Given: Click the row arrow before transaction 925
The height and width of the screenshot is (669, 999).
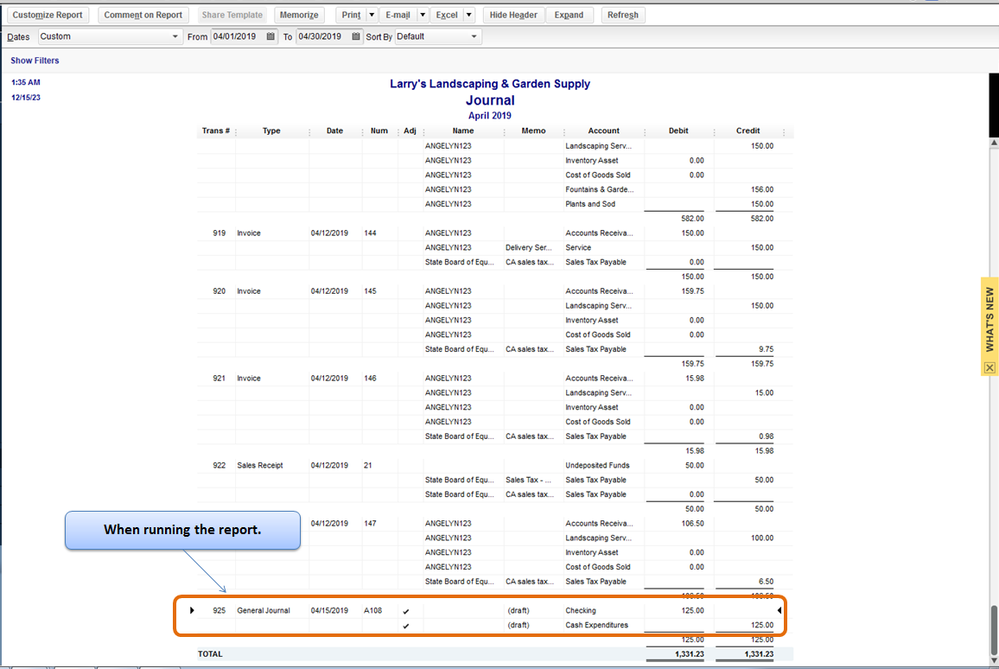Looking at the screenshot, I should point(192,610).
